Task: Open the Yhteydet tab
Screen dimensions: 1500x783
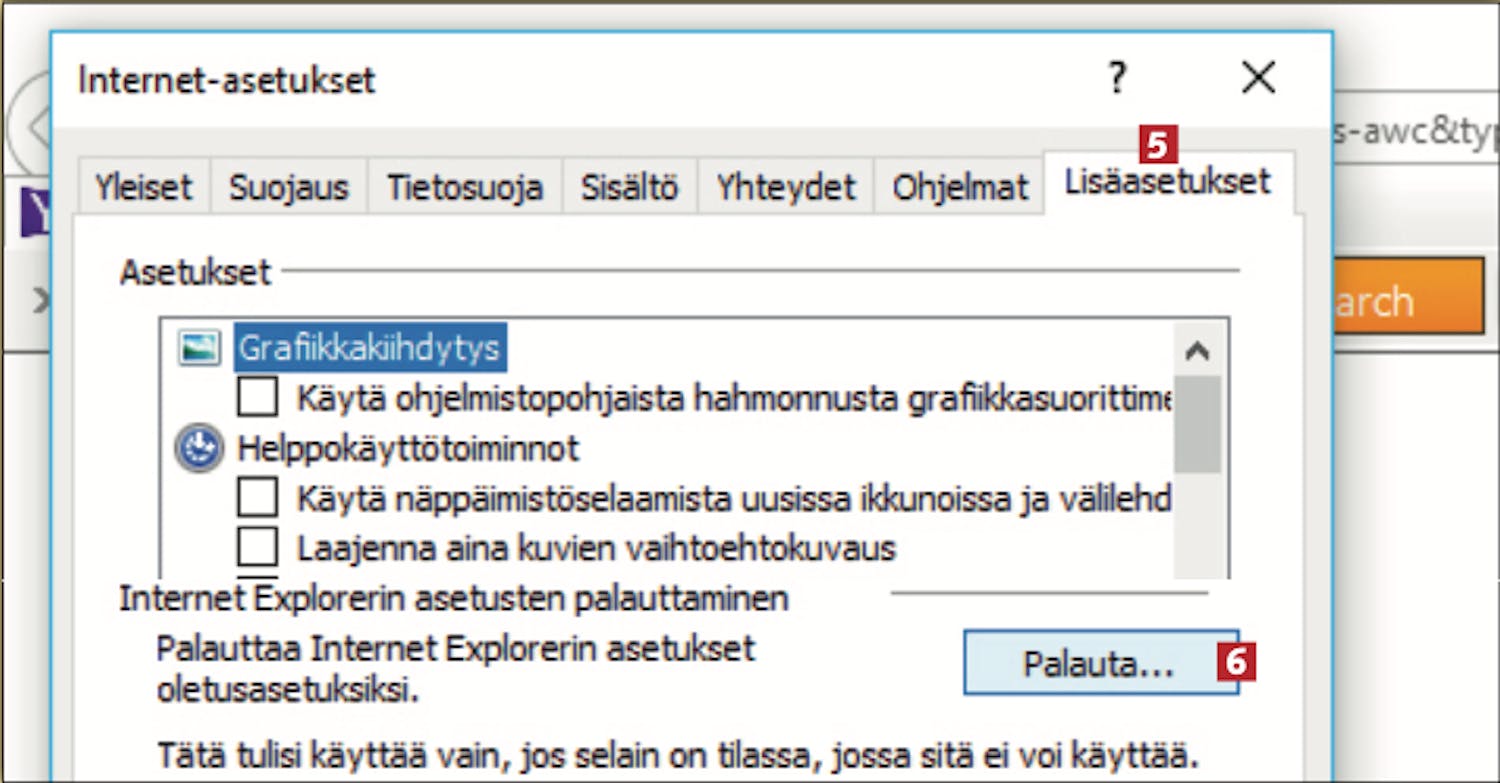Action: pos(785,187)
